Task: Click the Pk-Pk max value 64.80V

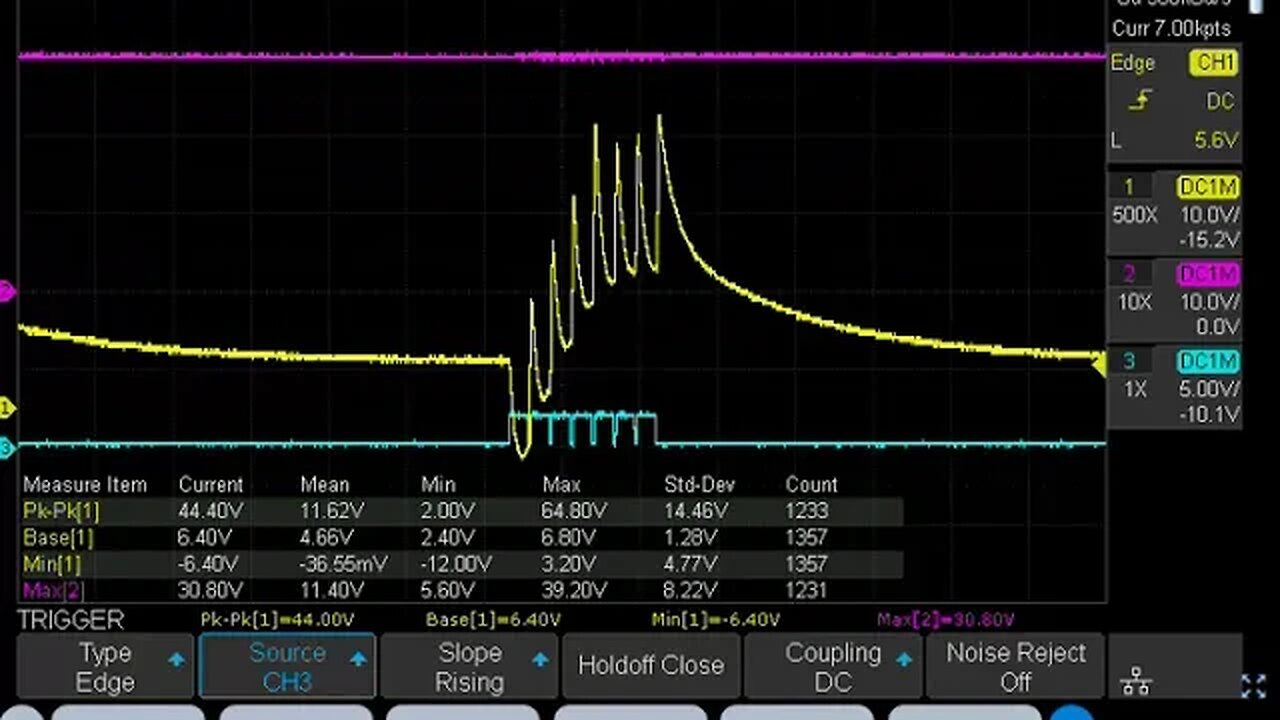Action: tap(575, 511)
